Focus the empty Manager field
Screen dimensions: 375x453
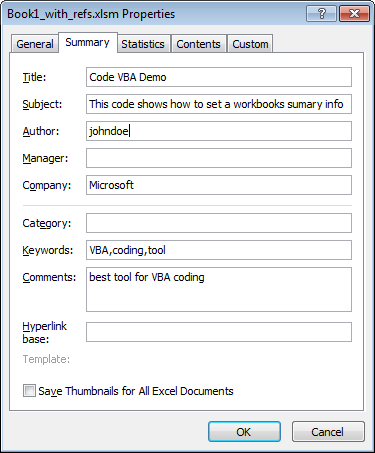[x=219, y=158]
